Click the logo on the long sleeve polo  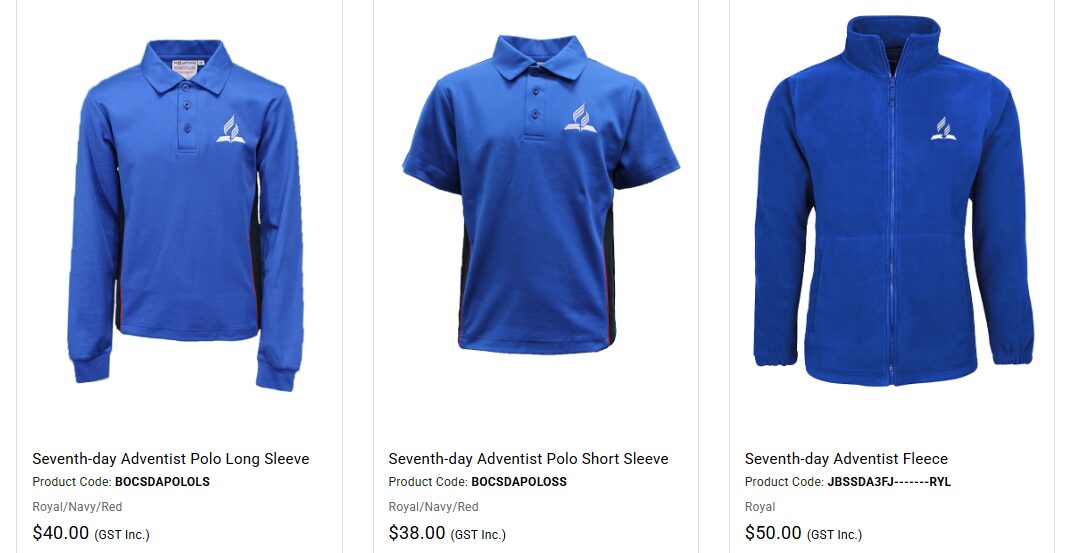pos(231,129)
